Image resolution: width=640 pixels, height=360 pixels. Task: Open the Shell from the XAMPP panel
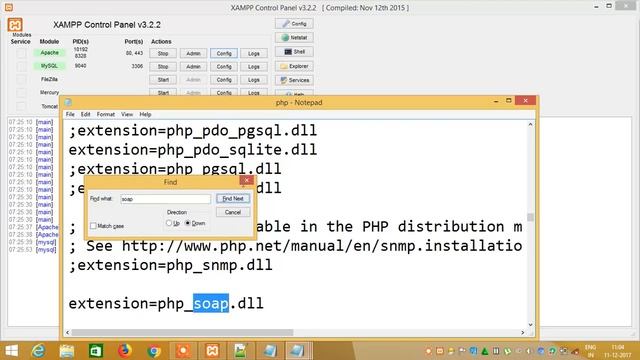[294, 52]
